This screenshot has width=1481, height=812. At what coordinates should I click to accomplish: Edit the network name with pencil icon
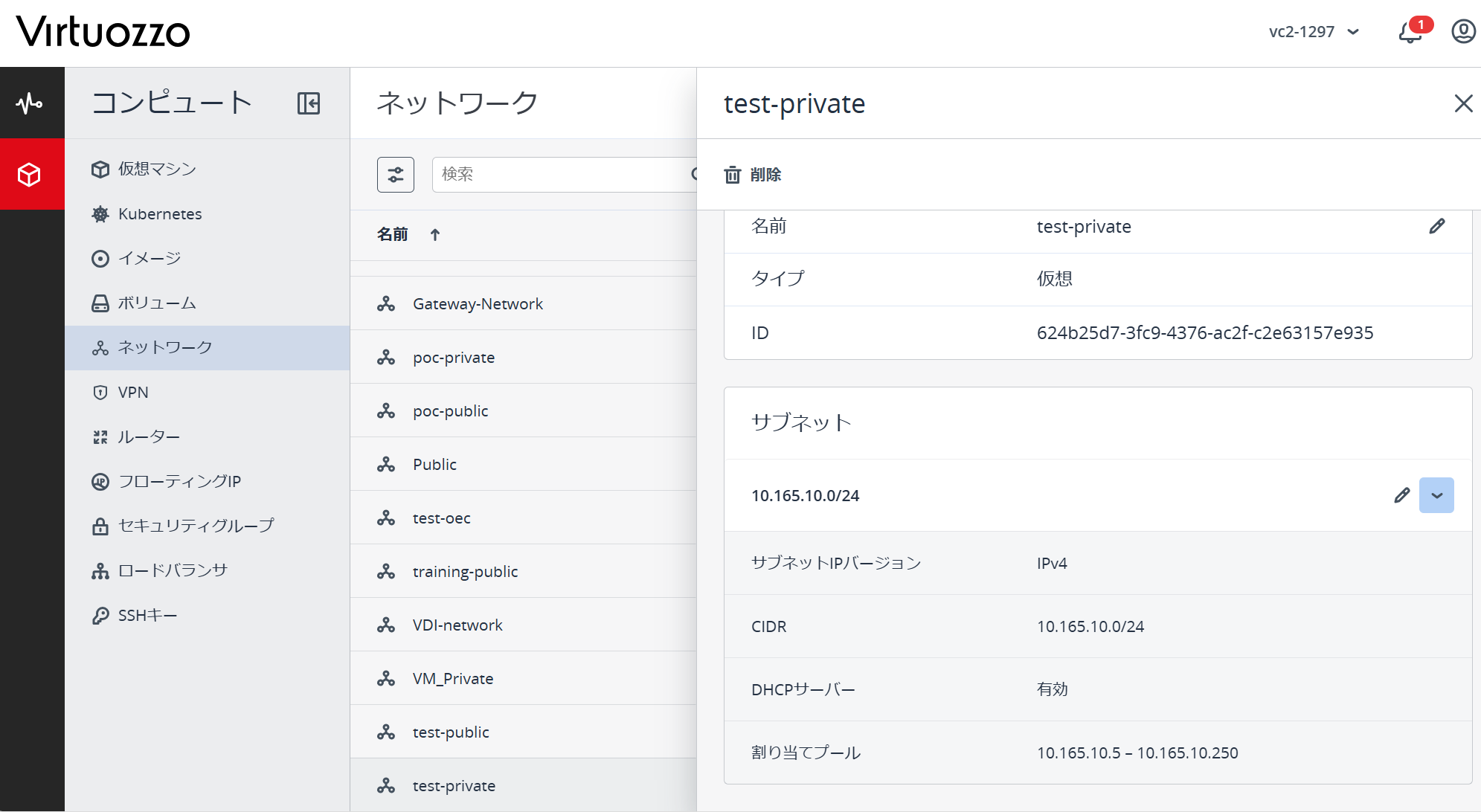[1436, 227]
